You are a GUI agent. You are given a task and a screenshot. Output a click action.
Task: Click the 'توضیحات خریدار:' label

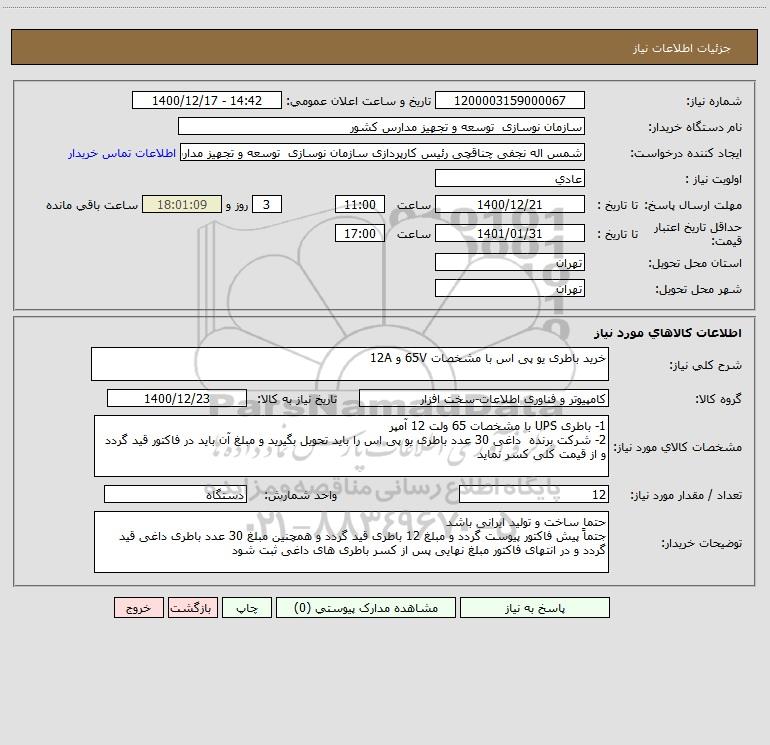click(701, 543)
